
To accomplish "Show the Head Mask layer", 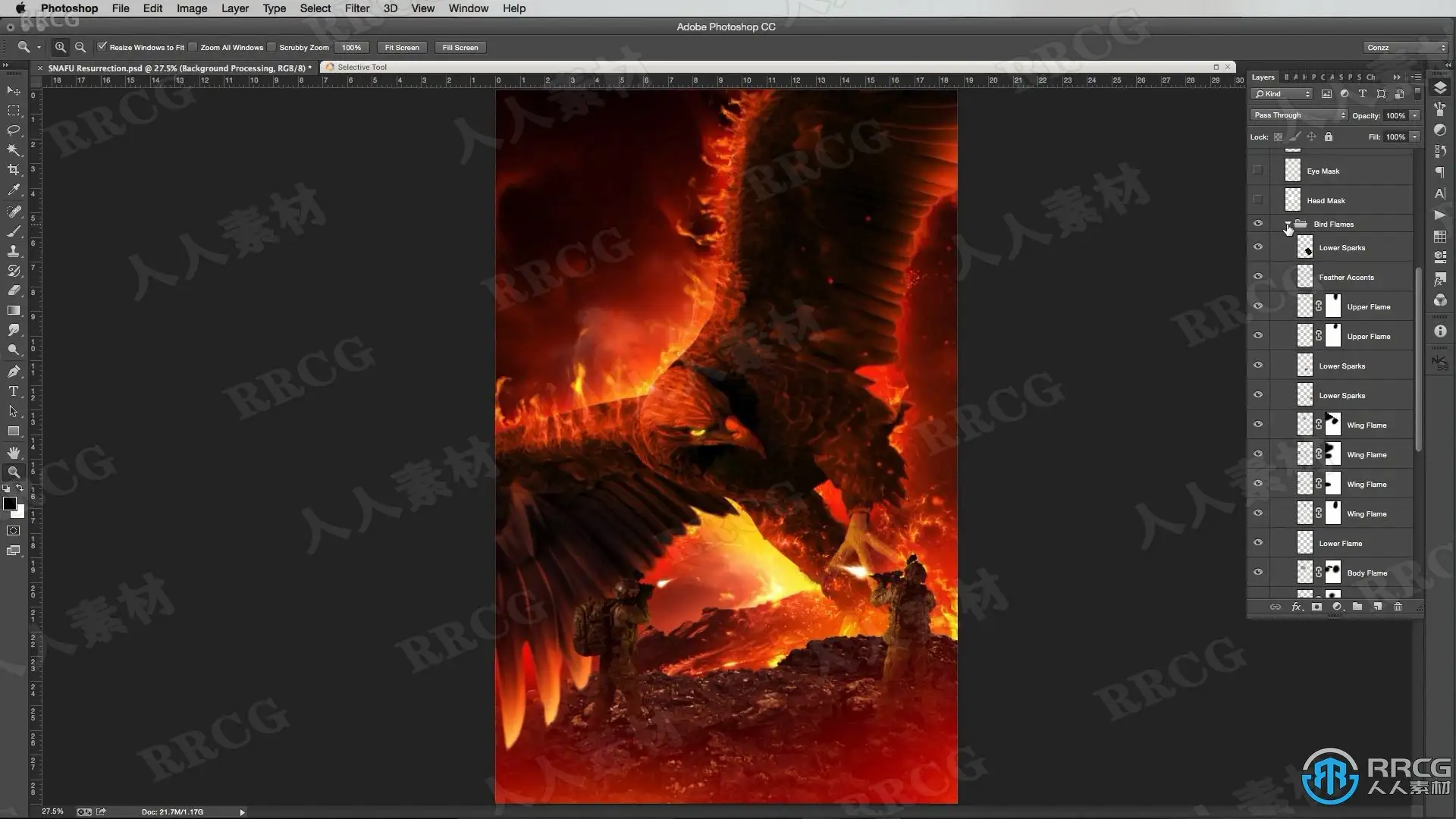I will click(x=1258, y=200).
